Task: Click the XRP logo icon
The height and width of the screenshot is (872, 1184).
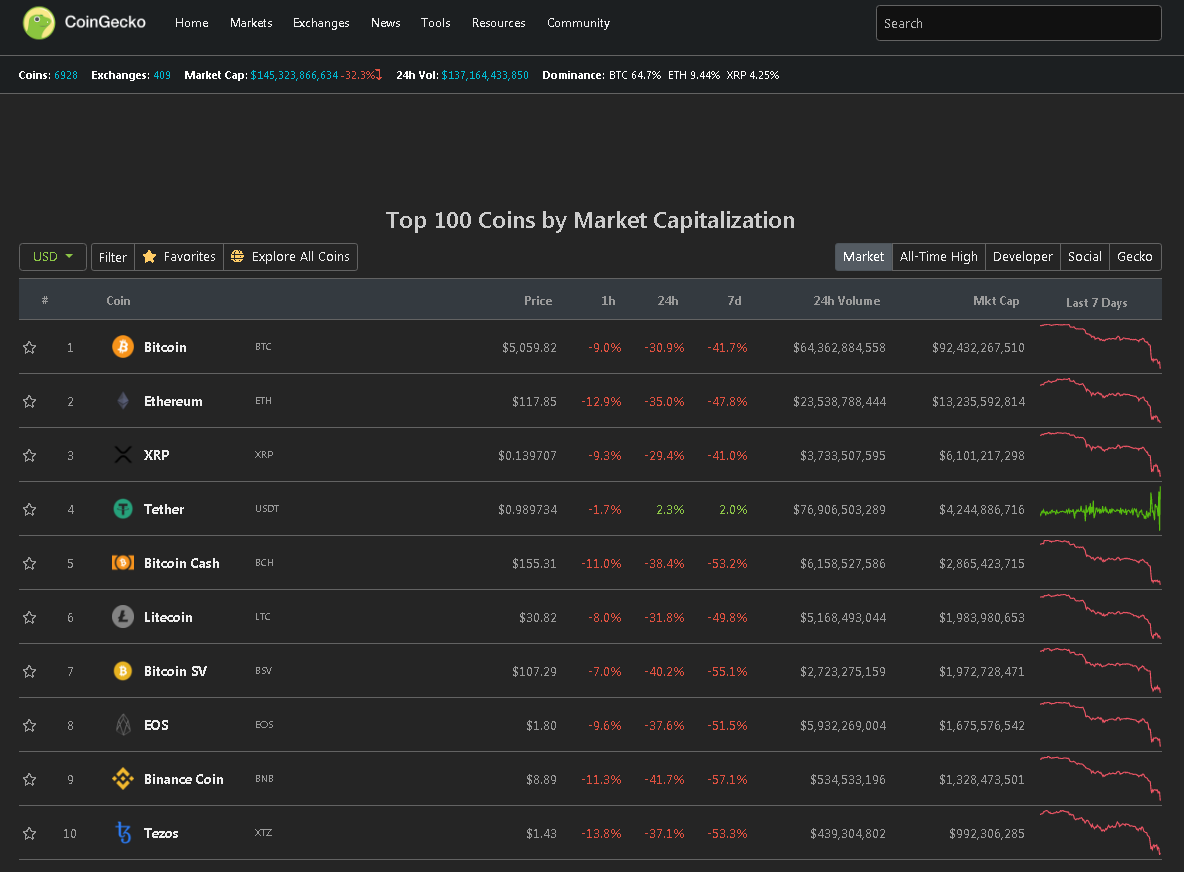Action: click(122, 455)
